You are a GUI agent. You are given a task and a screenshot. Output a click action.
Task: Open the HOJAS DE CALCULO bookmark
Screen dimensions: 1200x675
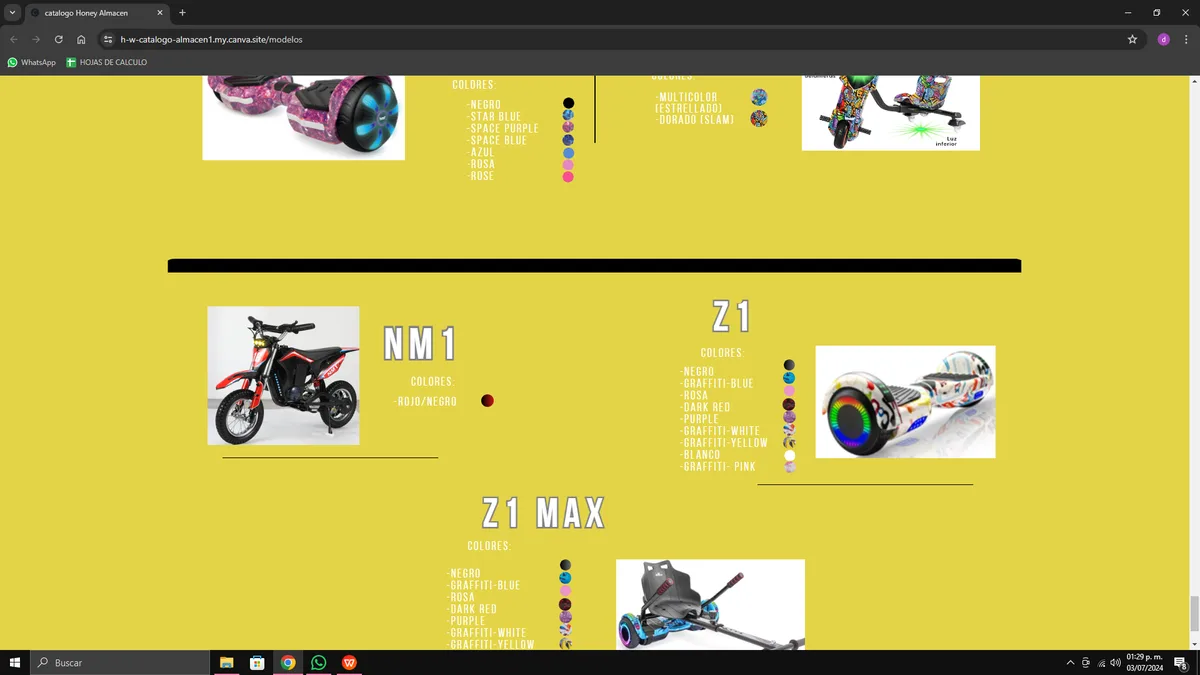[x=106, y=62]
